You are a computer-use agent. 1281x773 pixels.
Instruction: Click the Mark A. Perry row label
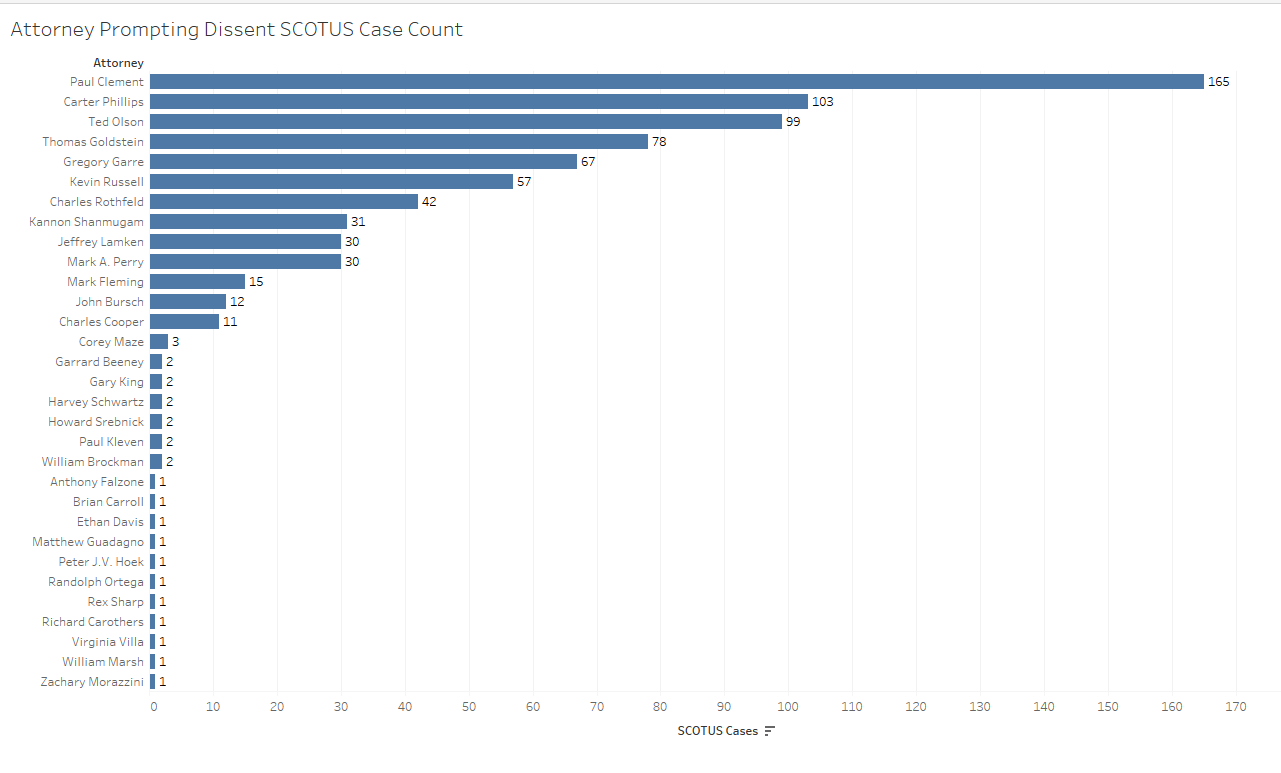(x=105, y=262)
